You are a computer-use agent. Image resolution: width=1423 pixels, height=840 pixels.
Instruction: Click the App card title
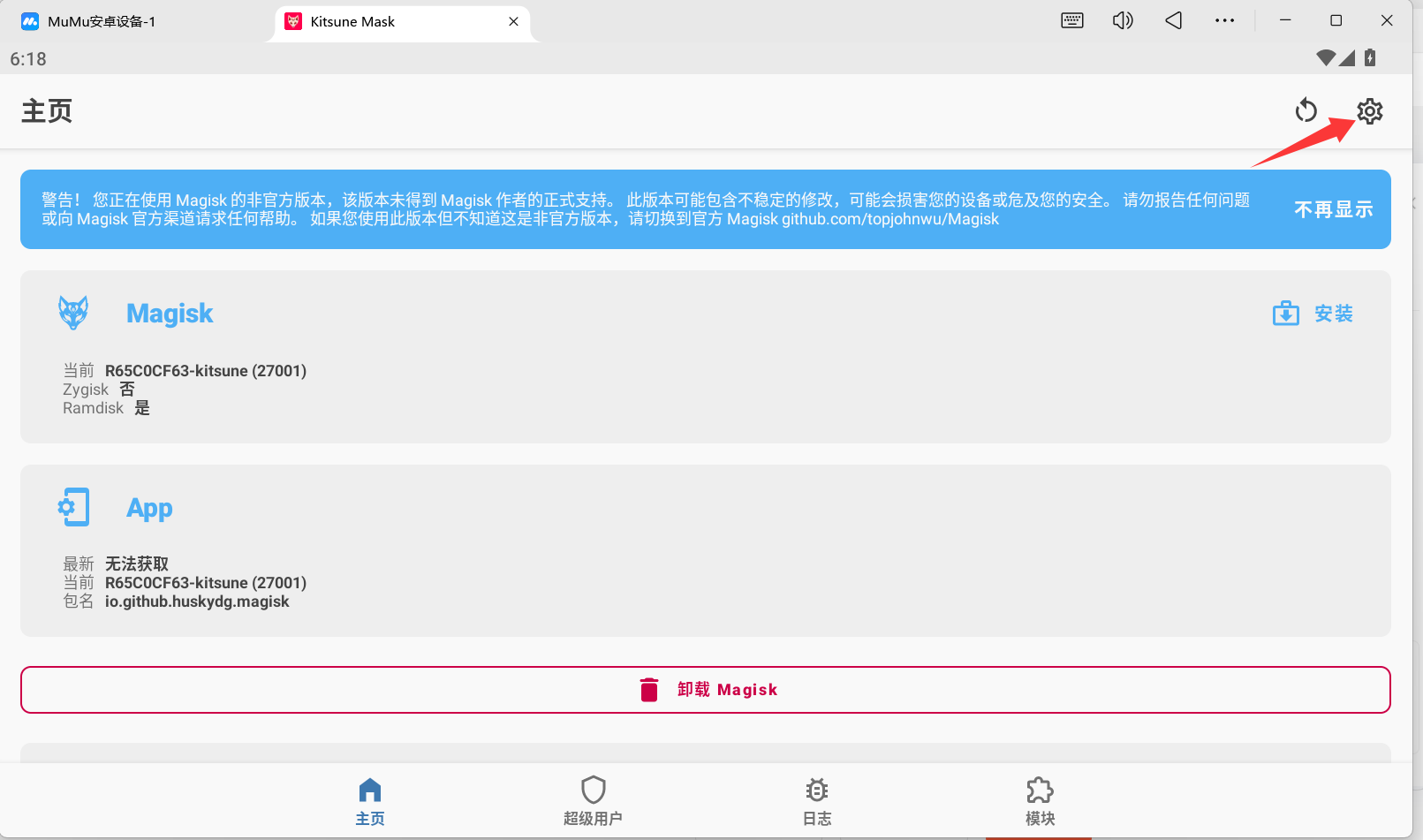point(149,508)
